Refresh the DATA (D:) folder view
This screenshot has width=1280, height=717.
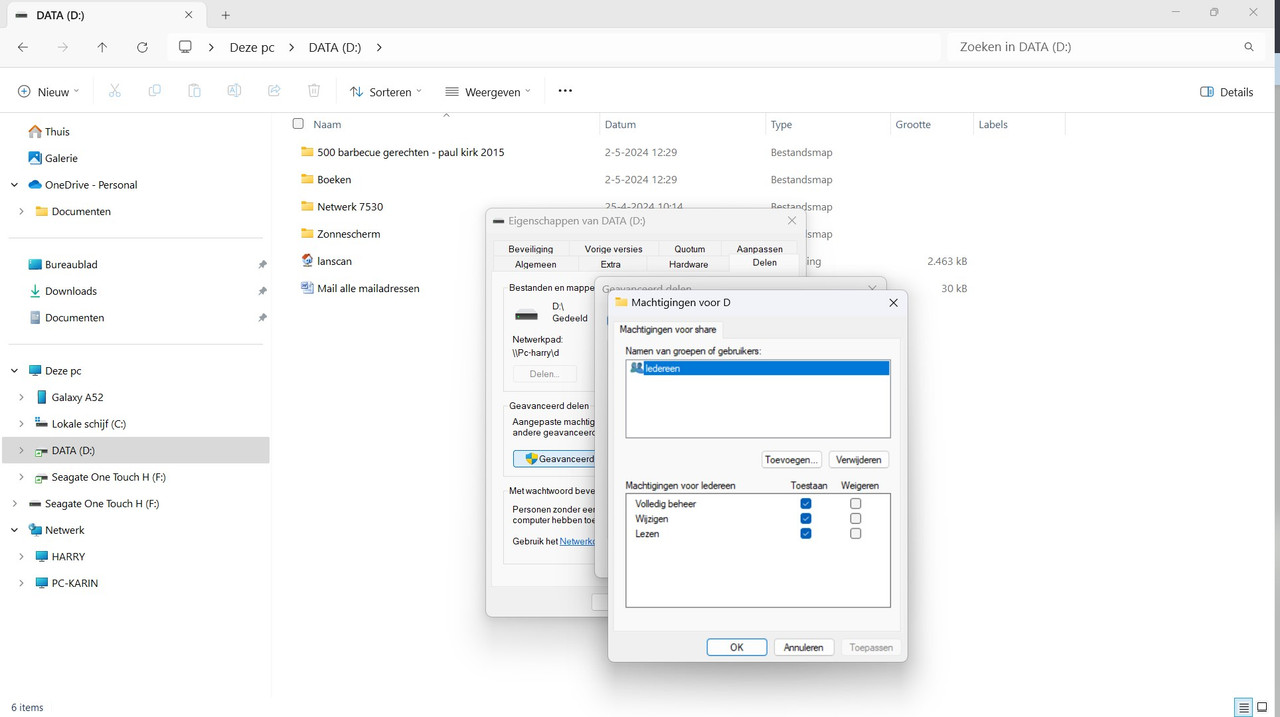142,47
